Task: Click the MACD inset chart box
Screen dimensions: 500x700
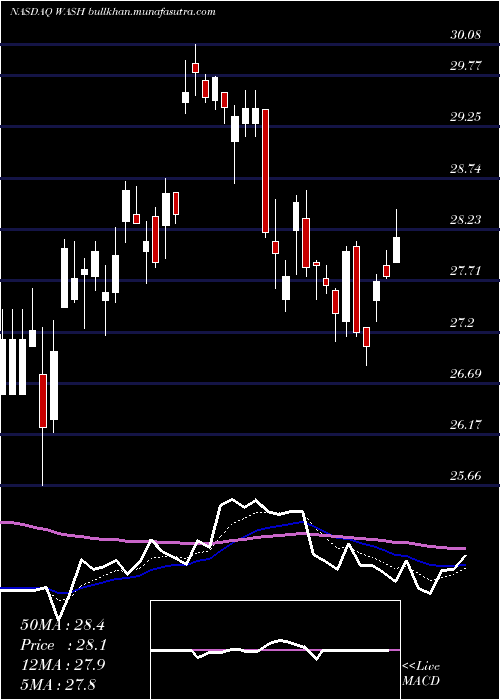Action: coord(275,650)
